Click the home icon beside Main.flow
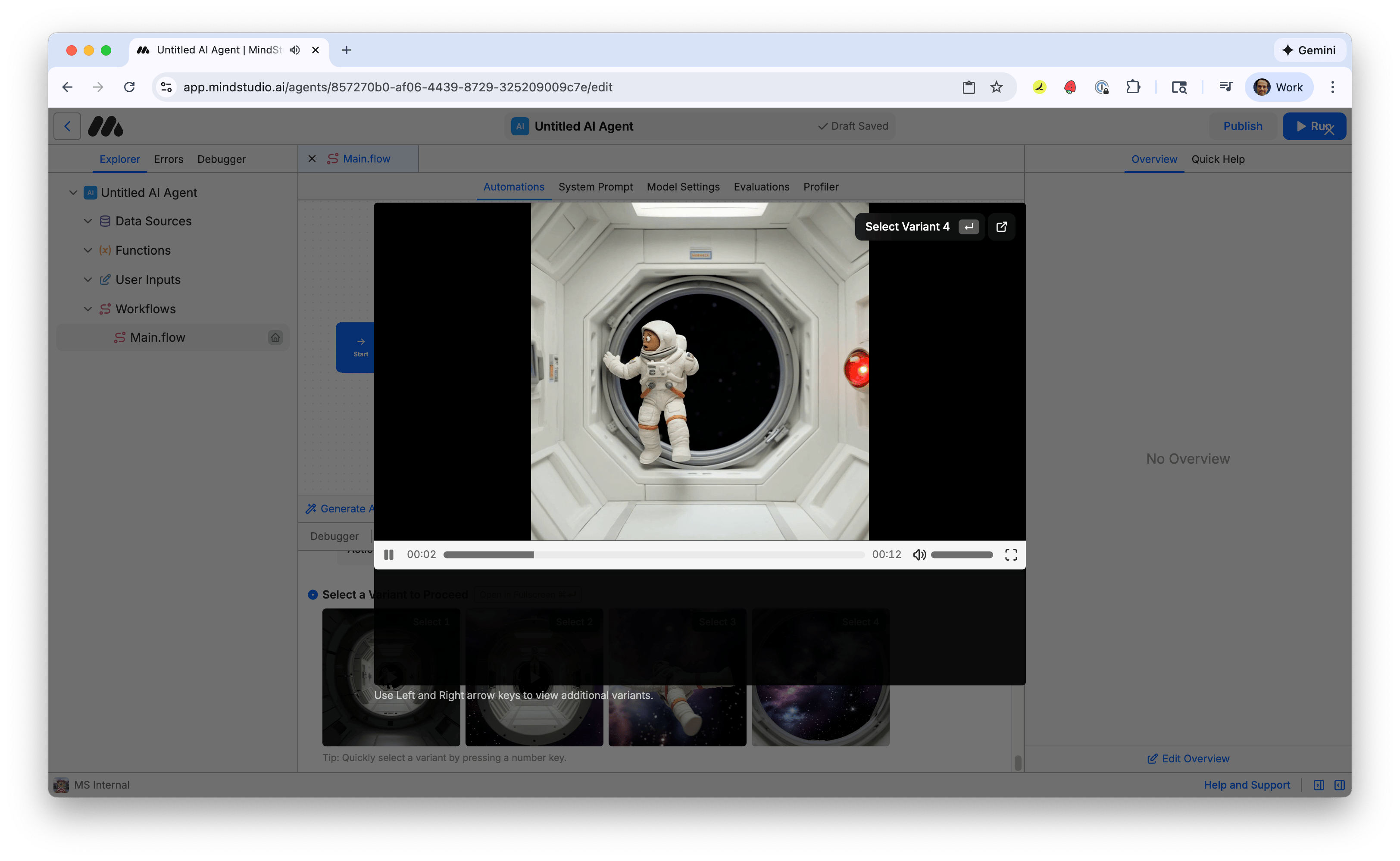1400x861 pixels. tap(276, 337)
